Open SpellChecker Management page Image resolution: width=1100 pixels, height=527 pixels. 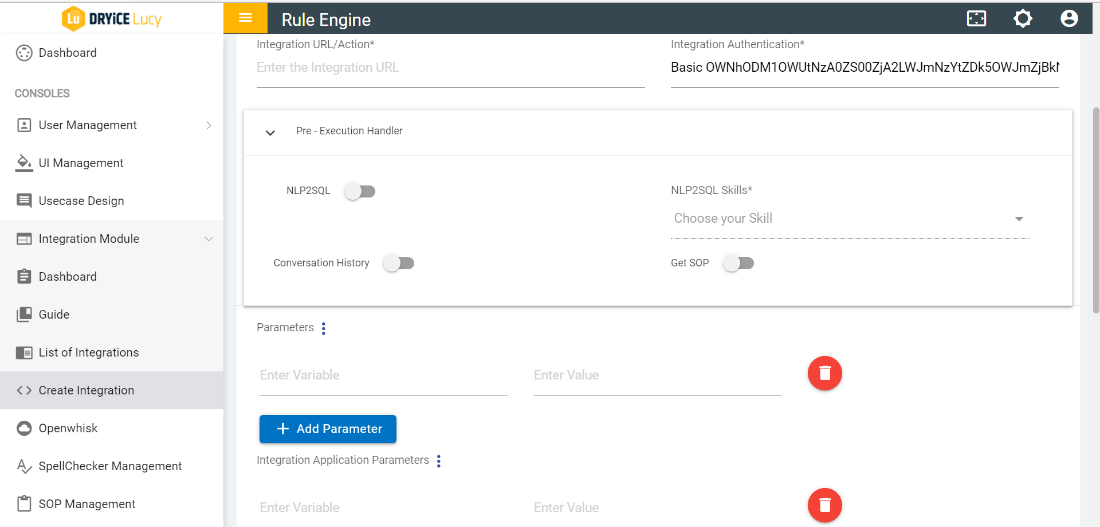pos(110,466)
